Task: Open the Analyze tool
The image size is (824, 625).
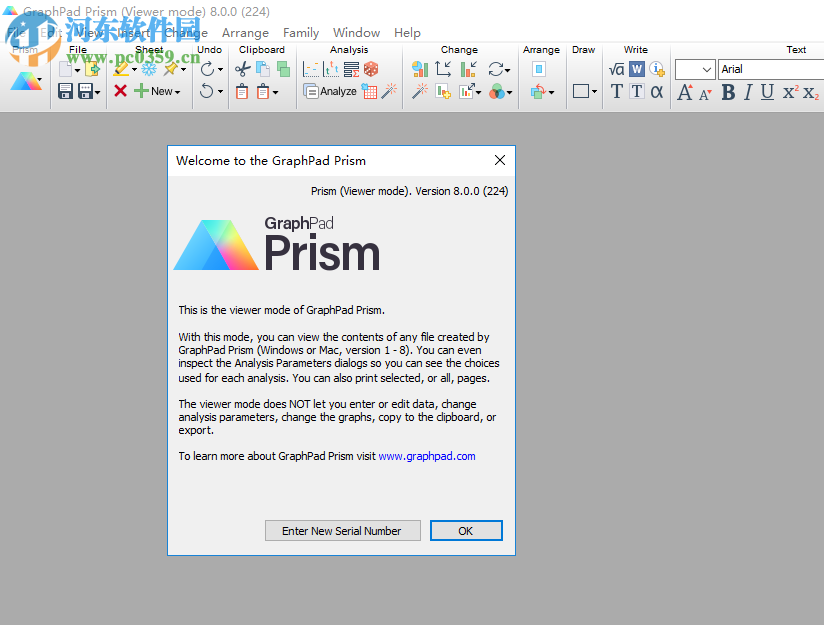Action: pyautogui.click(x=331, y=91)
